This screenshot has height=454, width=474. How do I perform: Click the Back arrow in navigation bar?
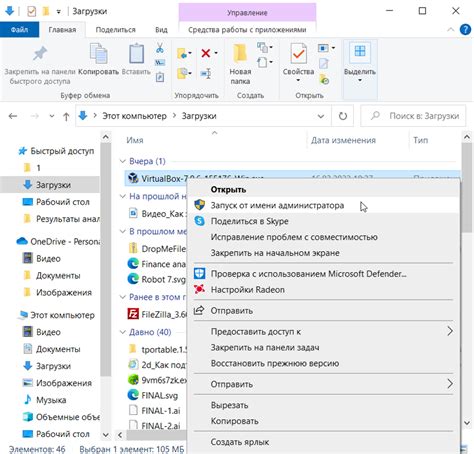click(x=13, y=116)
